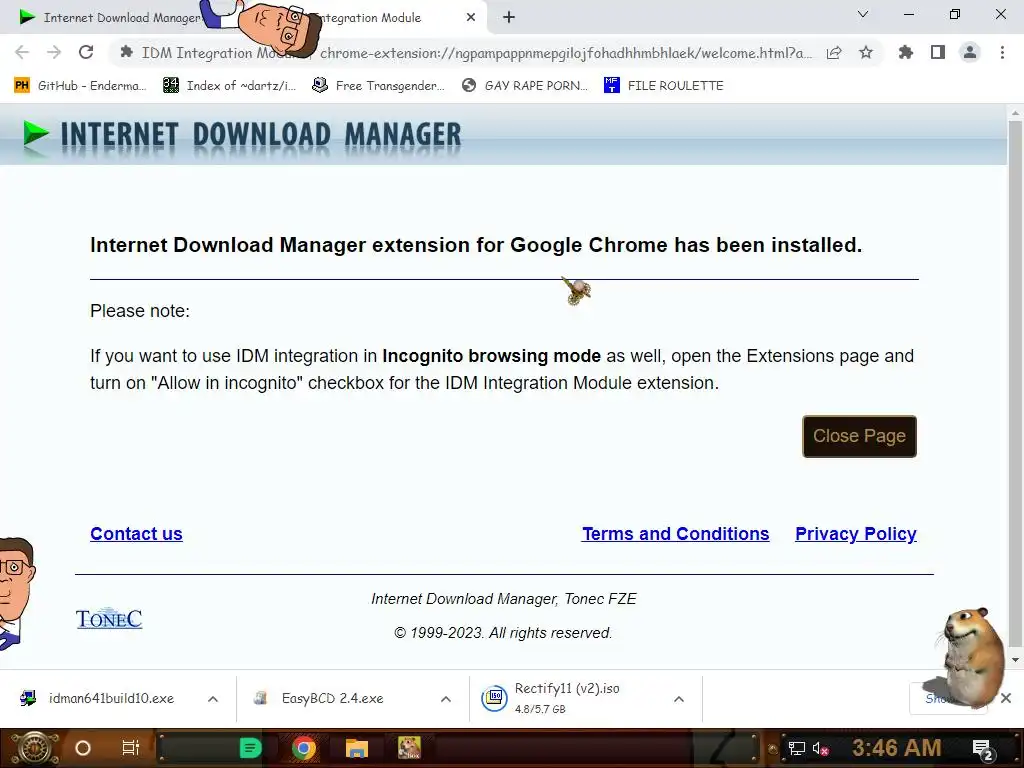The height and width of the screenshot is (768, 1024).
Task: Click the Close Page button
Action: click(x=859, y=436)
